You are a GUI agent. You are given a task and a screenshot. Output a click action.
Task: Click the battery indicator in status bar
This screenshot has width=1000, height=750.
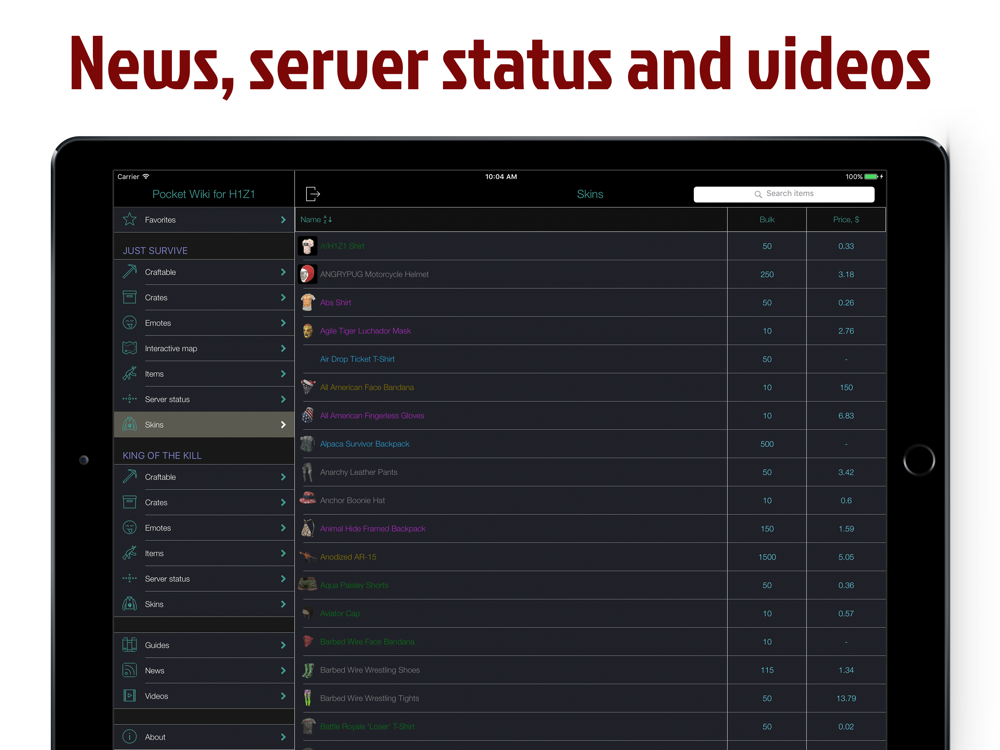[x=873, y=177]
